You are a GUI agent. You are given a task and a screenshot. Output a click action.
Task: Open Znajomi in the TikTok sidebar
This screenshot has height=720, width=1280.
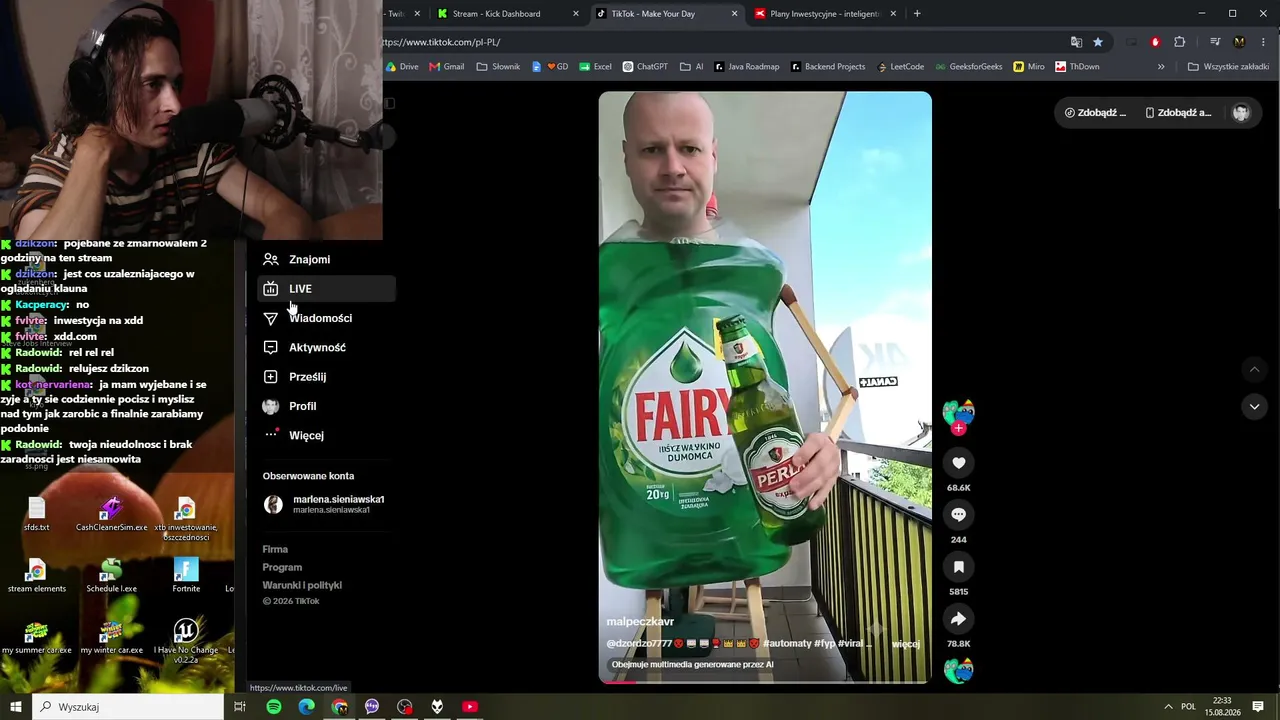click(326, 260)
